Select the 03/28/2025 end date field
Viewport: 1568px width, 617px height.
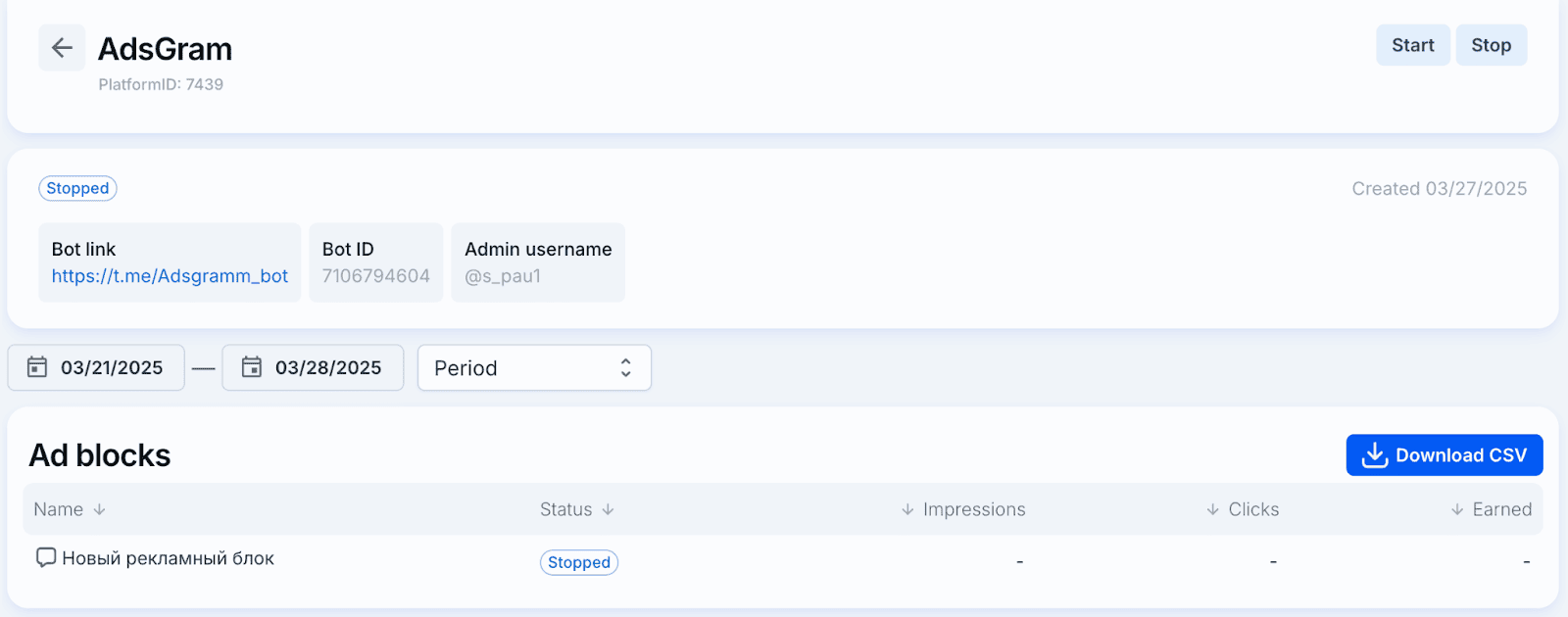pyautogui.click(x=313, y=367)
